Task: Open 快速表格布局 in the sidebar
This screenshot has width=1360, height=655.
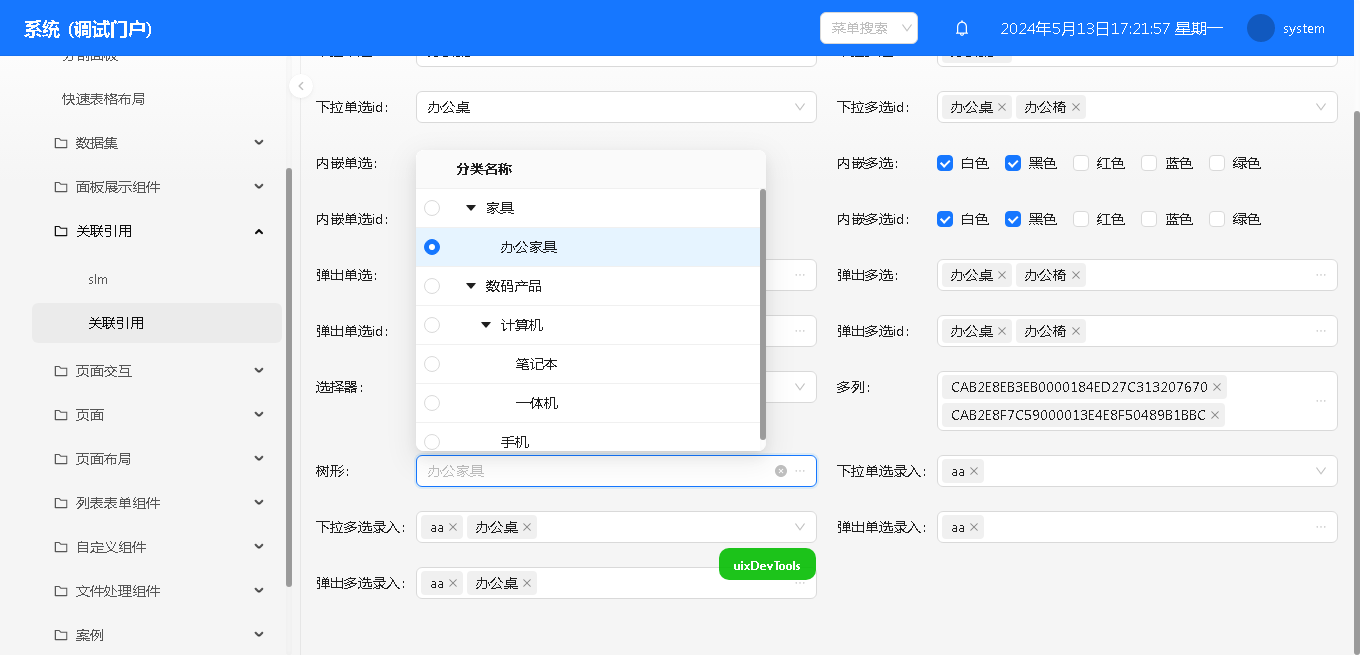Action: (x=103, y=99)
